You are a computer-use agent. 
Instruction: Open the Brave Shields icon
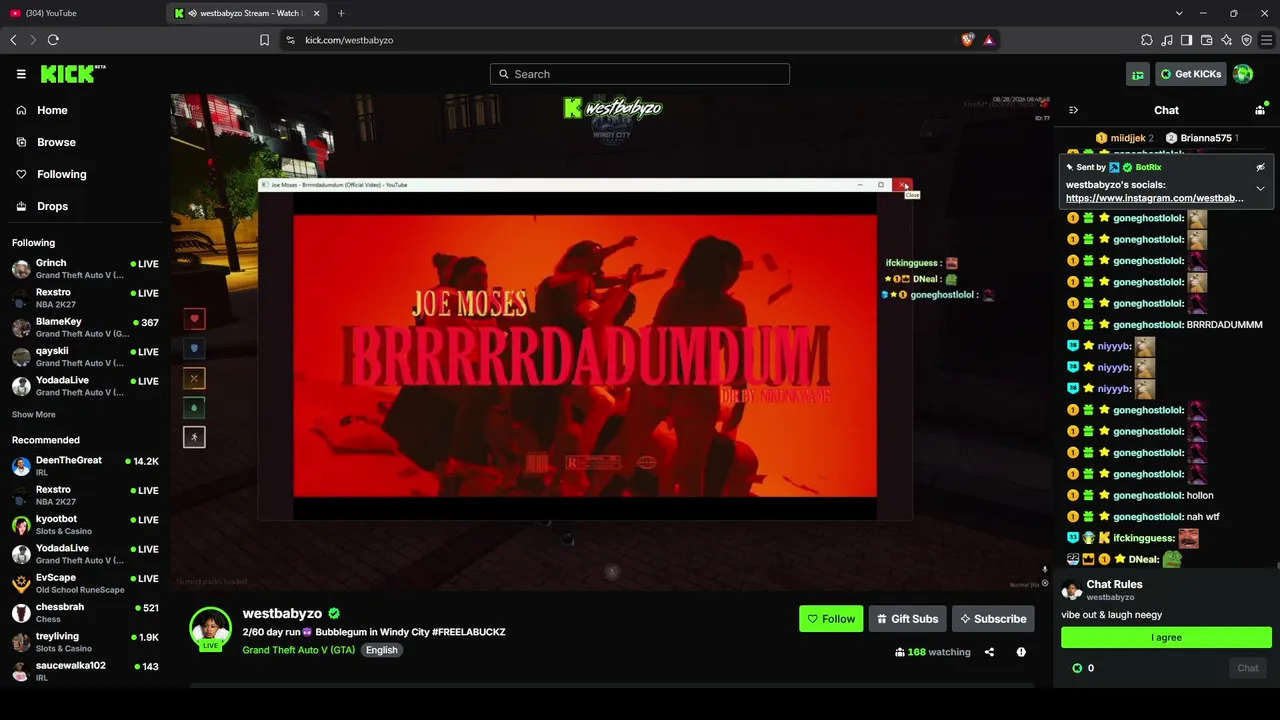[967, 40]
